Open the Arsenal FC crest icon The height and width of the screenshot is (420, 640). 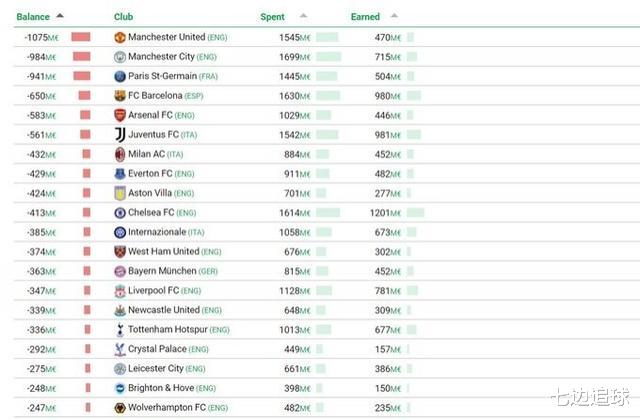[x=120, y=116]
